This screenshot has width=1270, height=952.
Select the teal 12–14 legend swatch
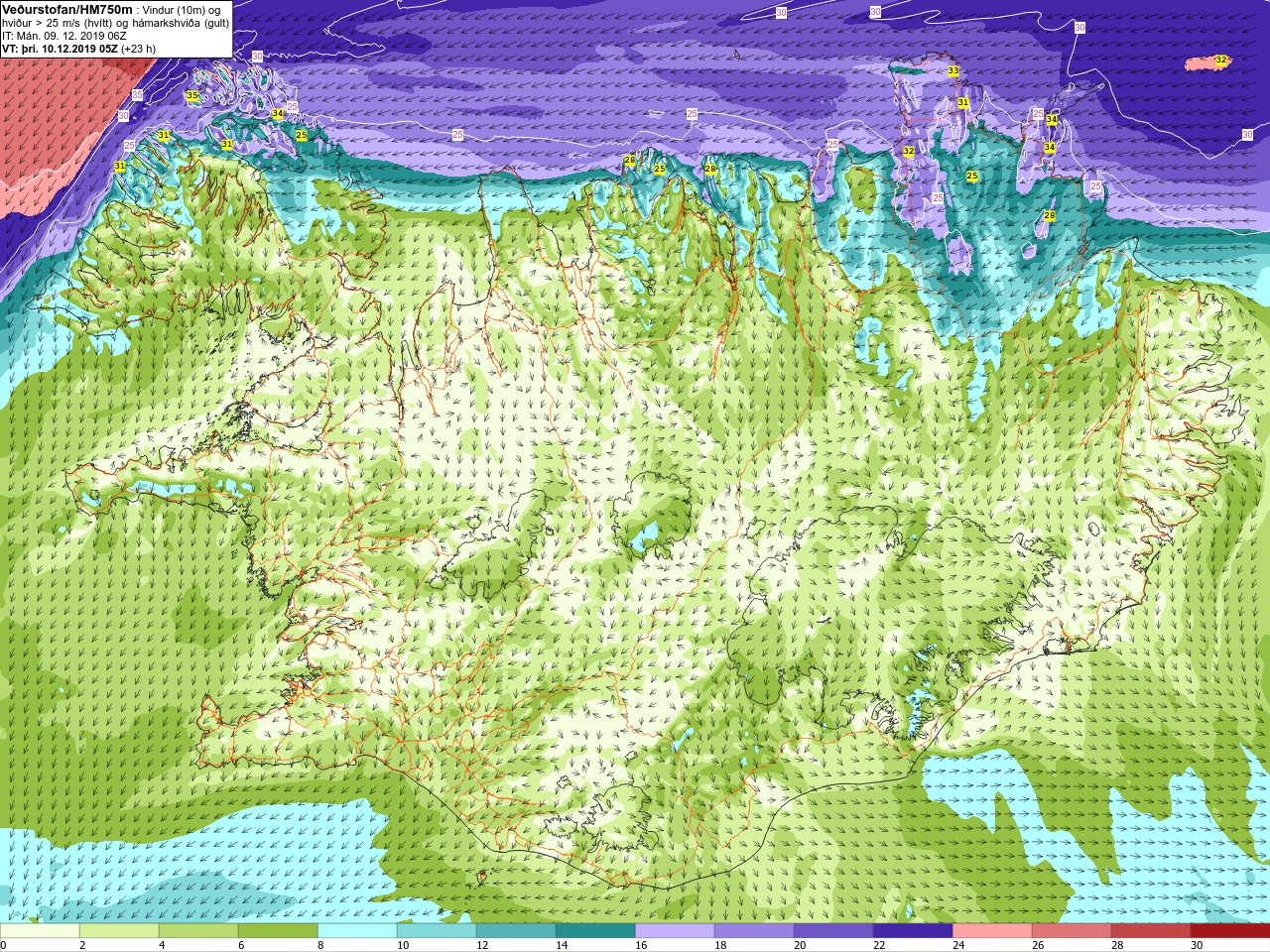(x=516, y=931)
